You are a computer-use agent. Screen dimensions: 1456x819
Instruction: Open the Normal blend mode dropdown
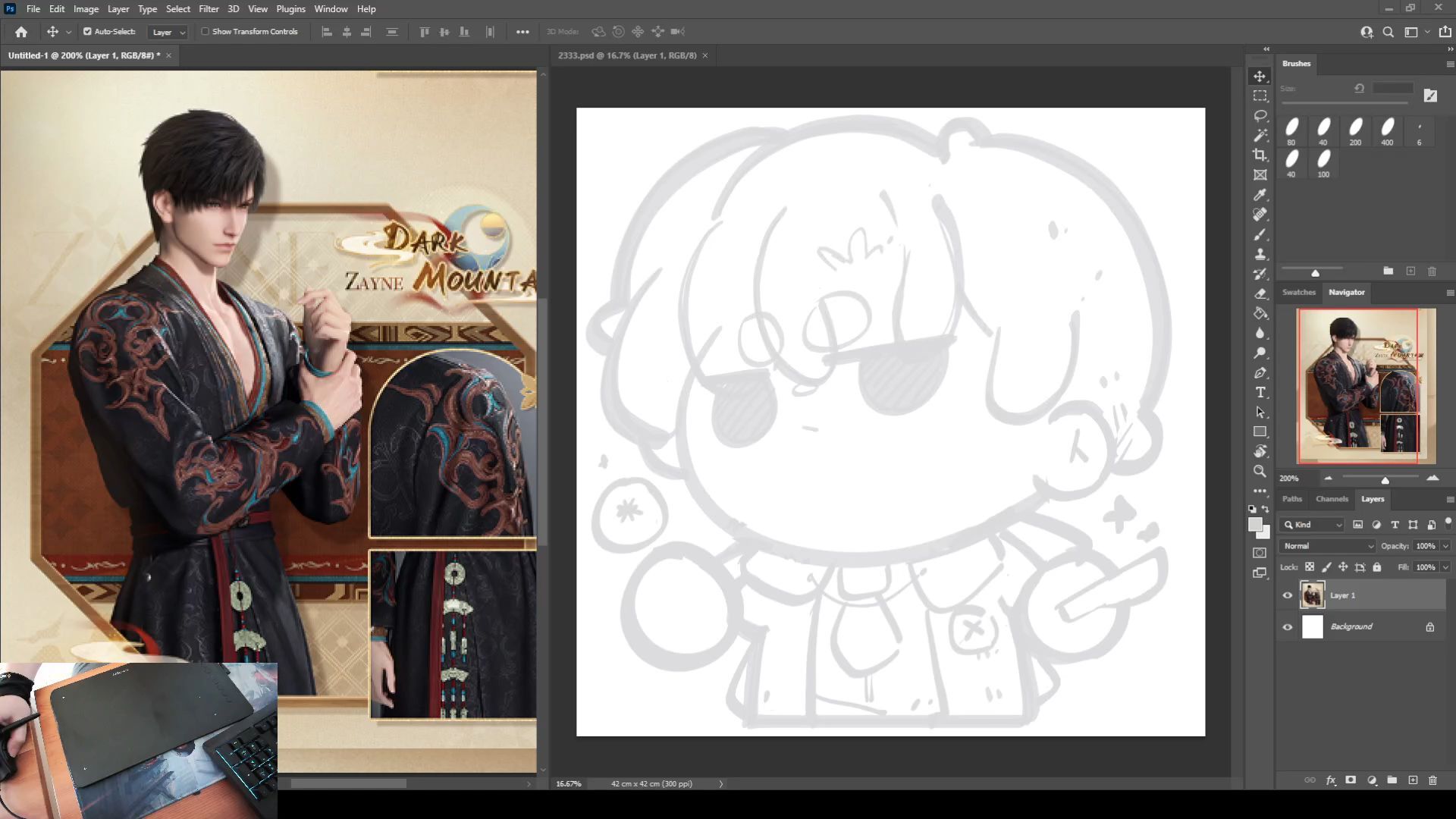pos(1328,546)
